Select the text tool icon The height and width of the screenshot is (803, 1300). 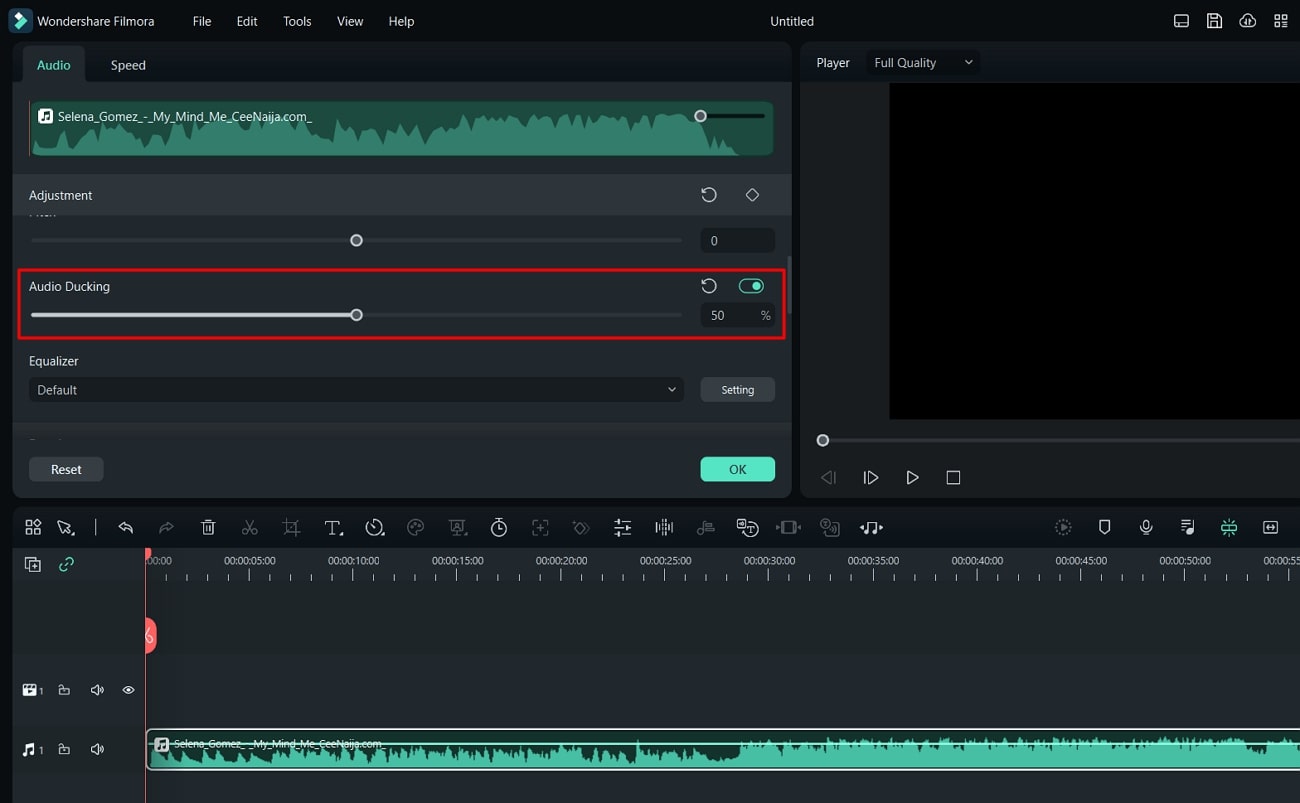[x=333, y=527]
